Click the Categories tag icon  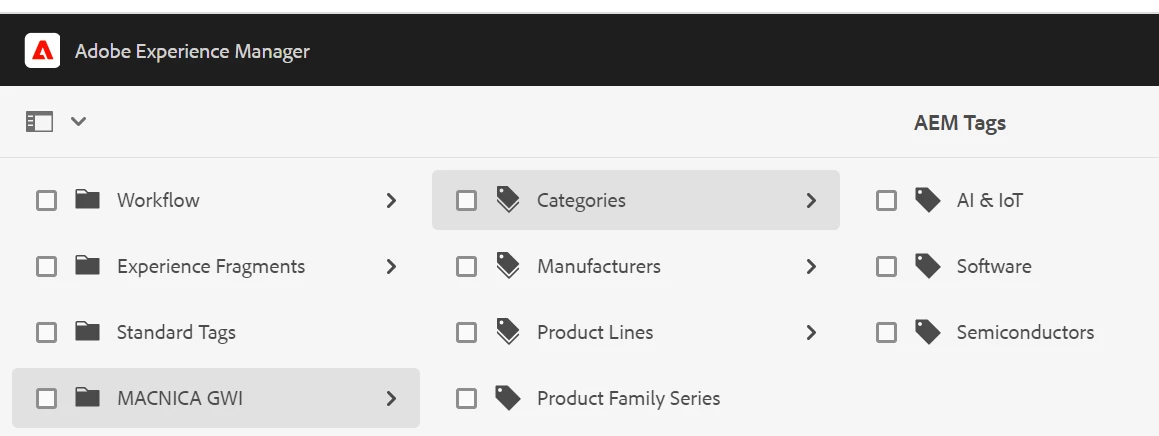point(508,200)
